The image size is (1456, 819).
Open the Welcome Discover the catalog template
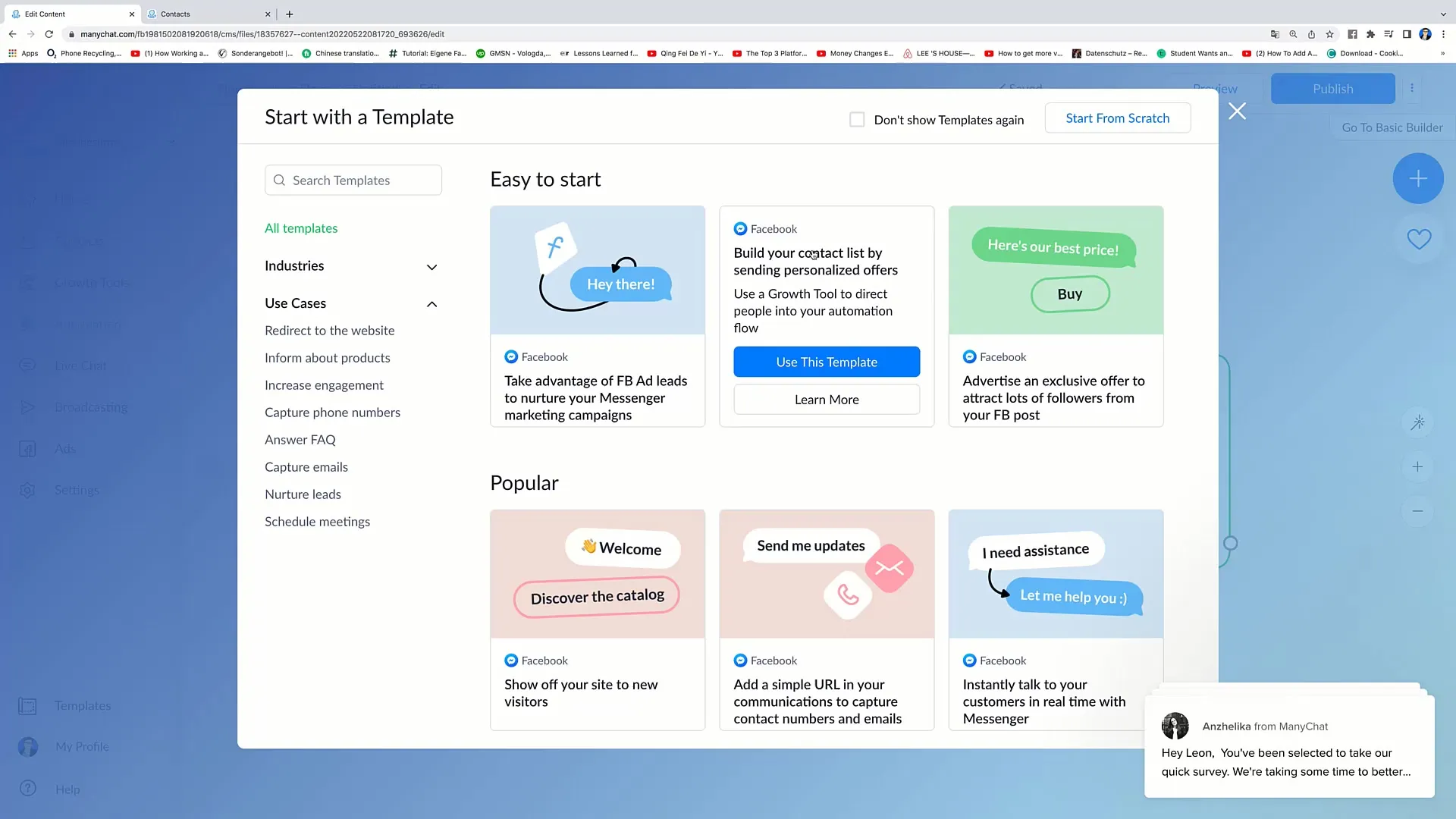coord(598,620)
